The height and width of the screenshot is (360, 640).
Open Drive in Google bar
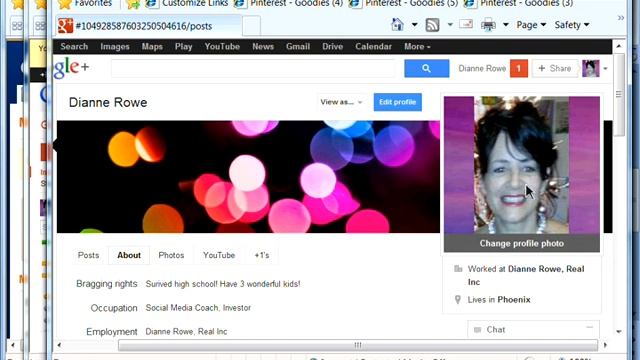332,47
